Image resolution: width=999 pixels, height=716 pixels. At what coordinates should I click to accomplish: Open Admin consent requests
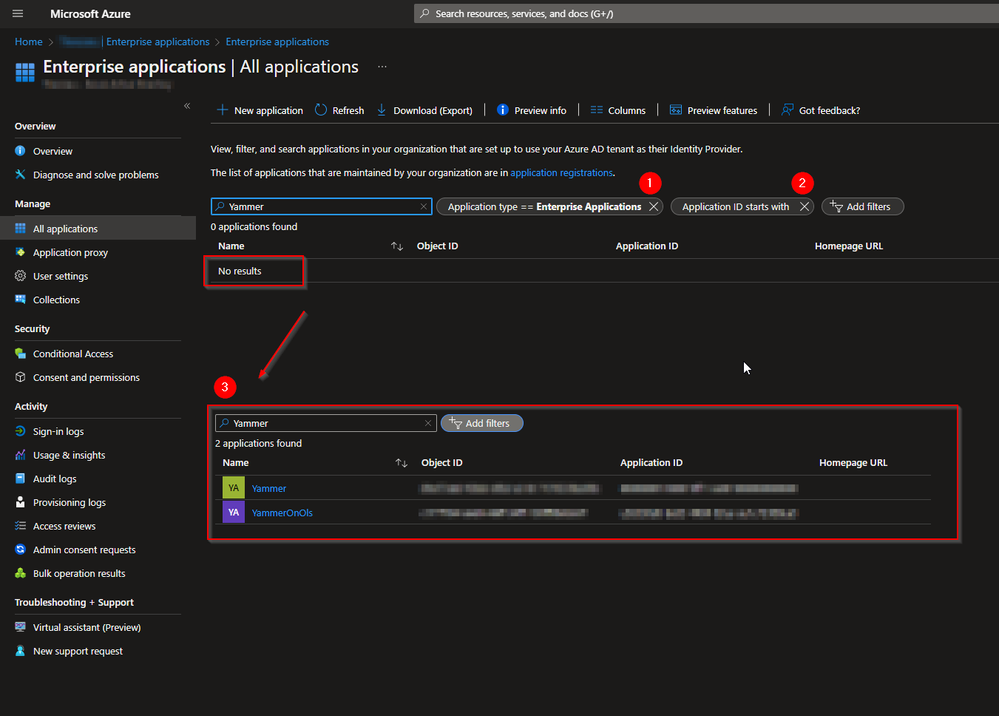pyautogui.click(x=84, y=549)
